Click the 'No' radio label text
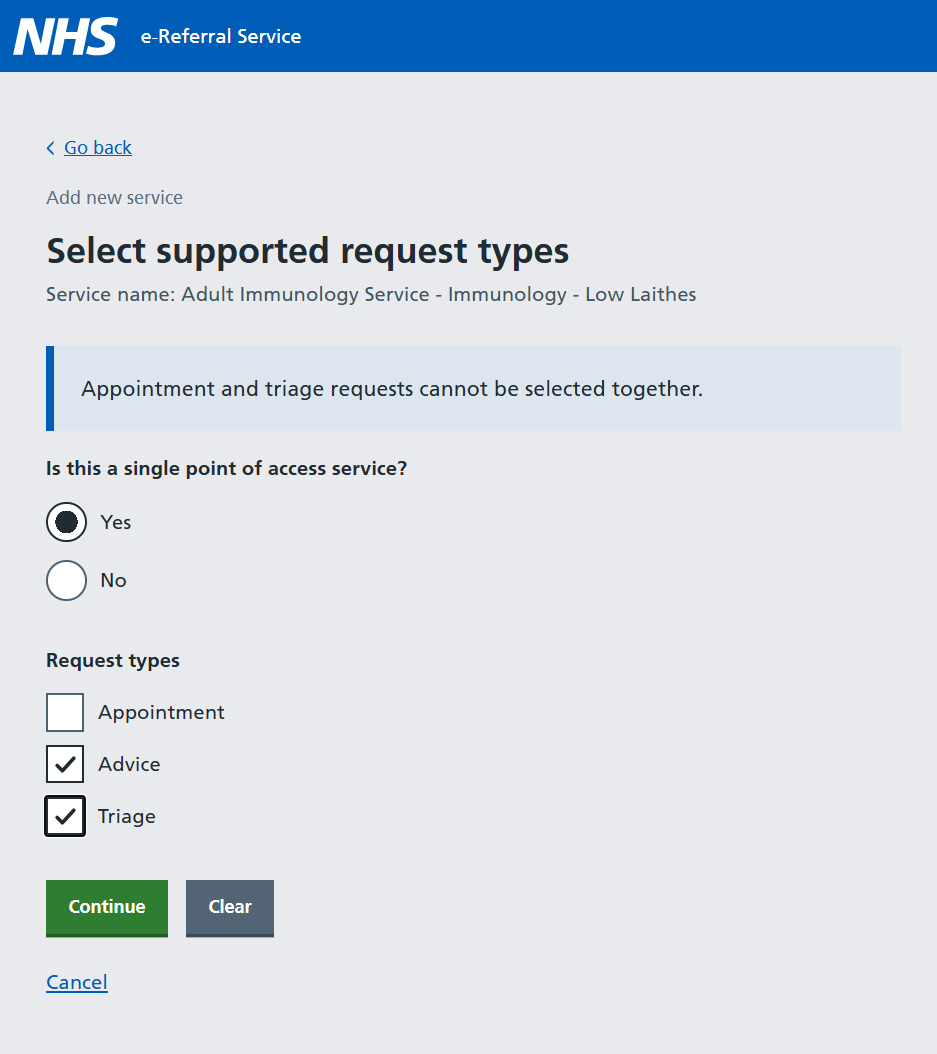The height and width of the screenshot is (1054, 937). (x=113, y=580)
